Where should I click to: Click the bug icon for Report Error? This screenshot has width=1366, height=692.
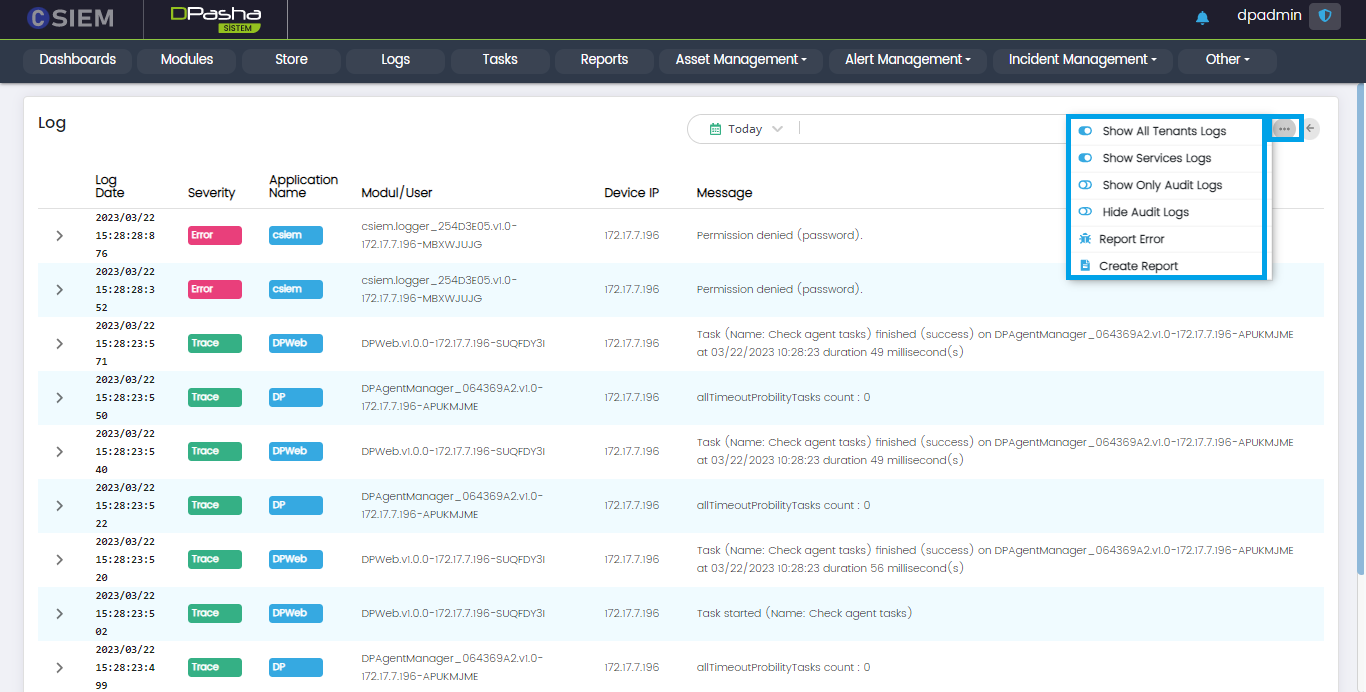[x=1085, y=239]
